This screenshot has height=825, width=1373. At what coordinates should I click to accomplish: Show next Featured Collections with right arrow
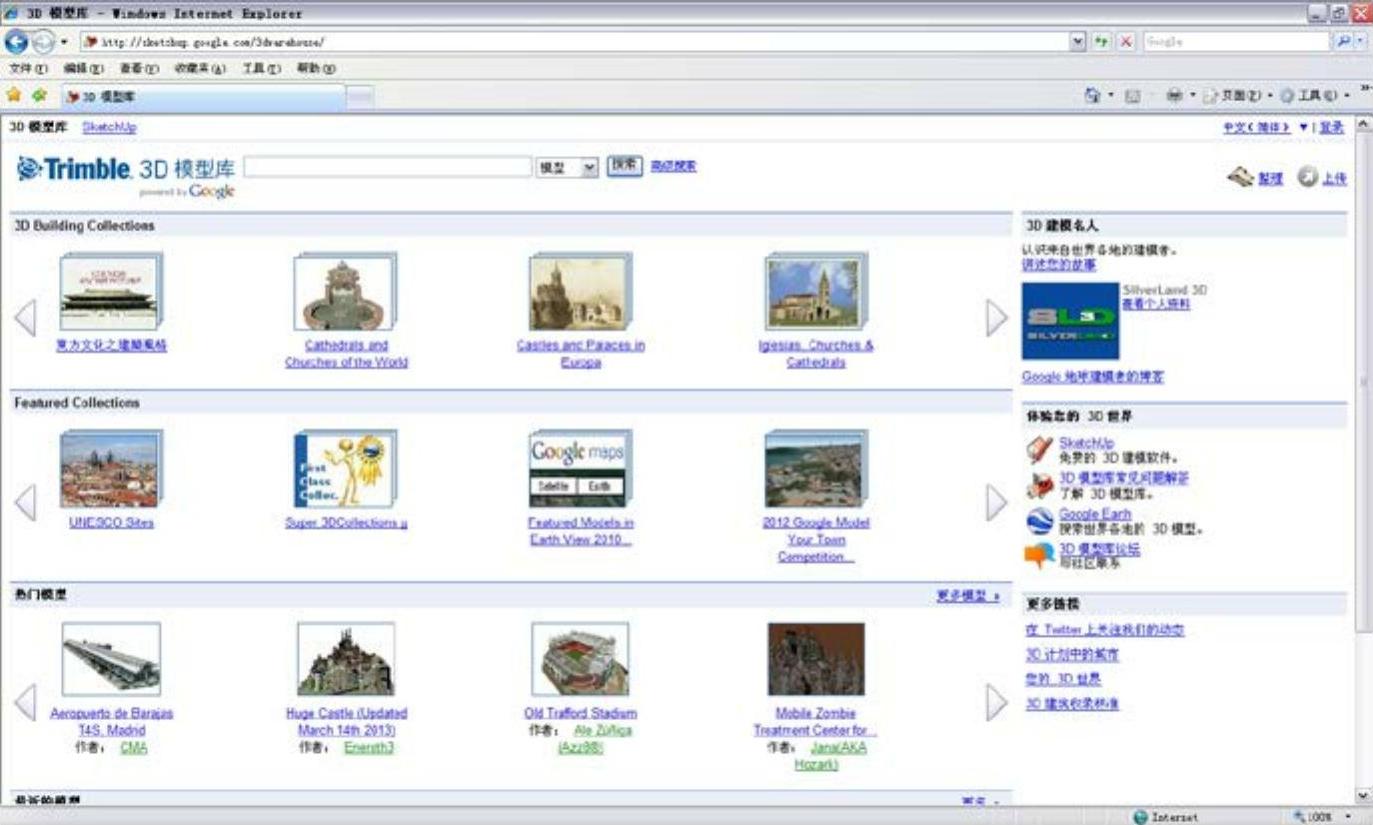click(997, 502)
